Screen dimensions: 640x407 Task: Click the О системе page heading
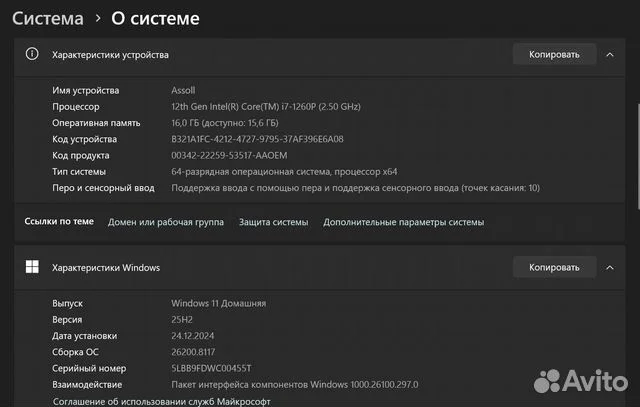156,18
